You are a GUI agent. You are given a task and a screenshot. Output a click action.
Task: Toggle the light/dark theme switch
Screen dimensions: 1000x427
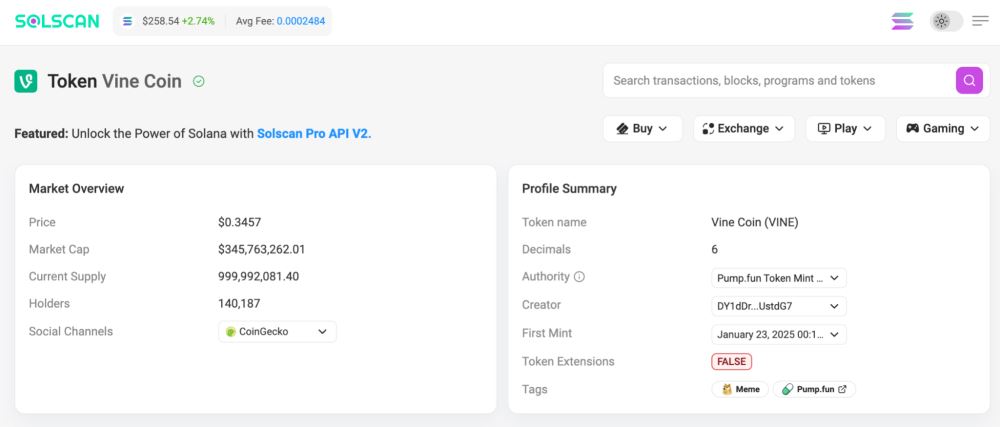[946, 22]
